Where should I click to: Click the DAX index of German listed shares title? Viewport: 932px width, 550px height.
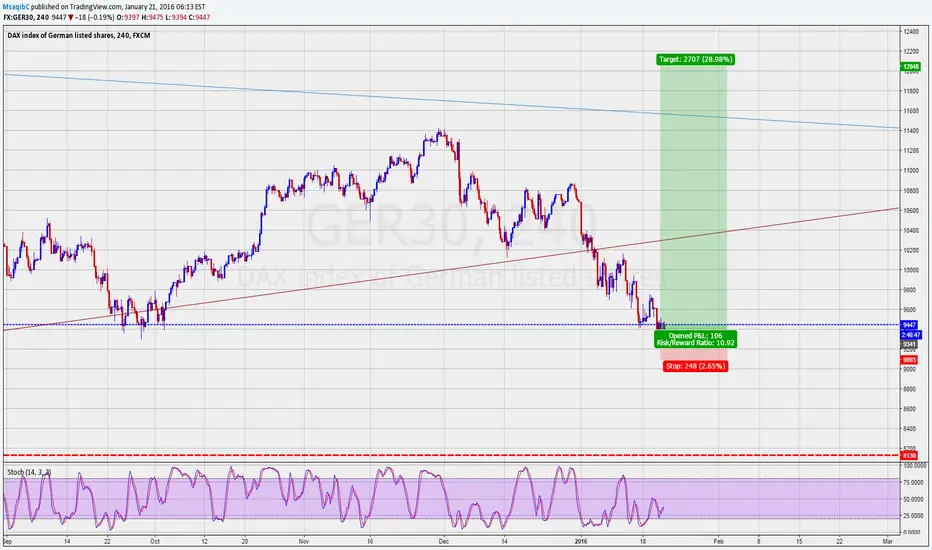78,36
